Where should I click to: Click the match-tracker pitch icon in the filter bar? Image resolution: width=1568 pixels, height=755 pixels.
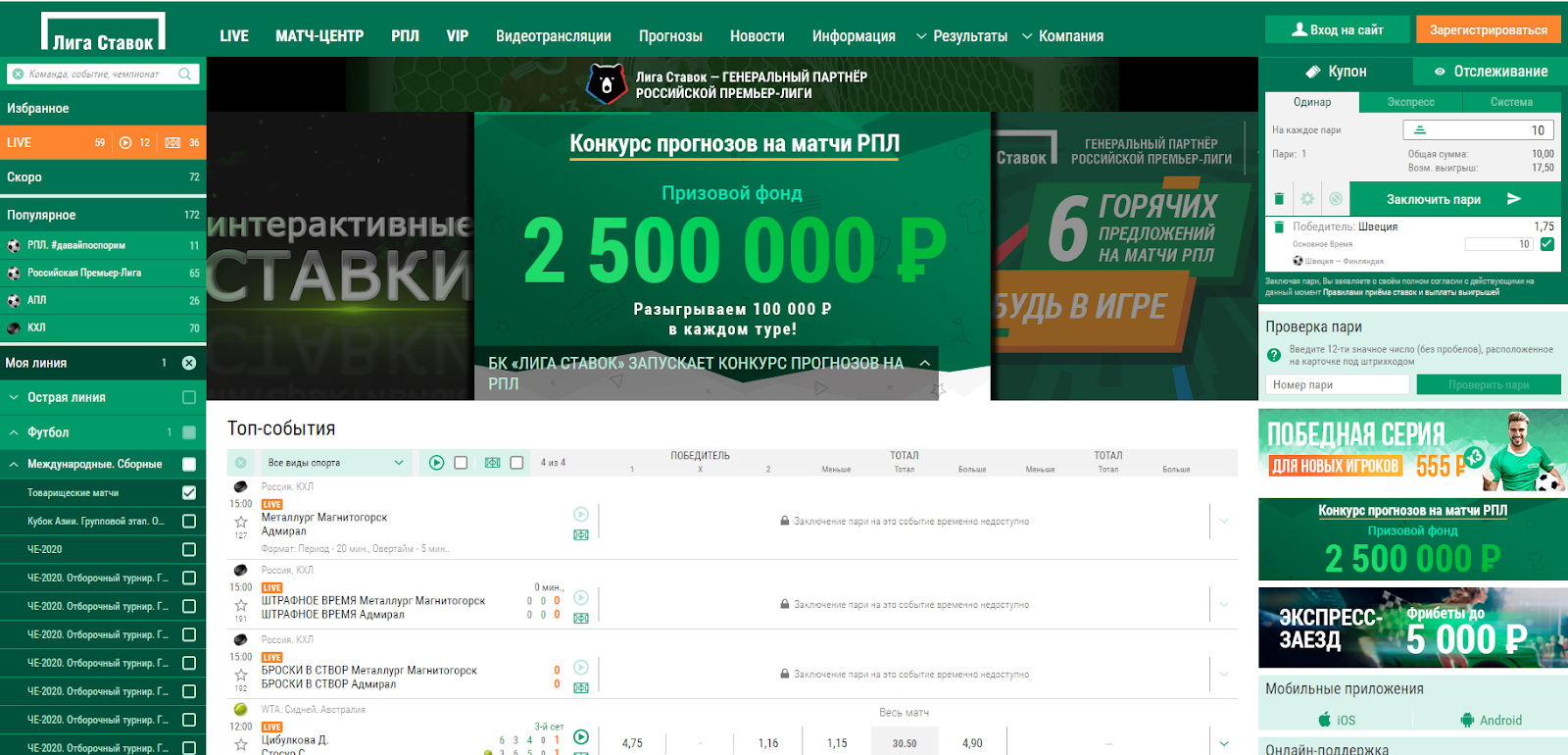point(492,463)
